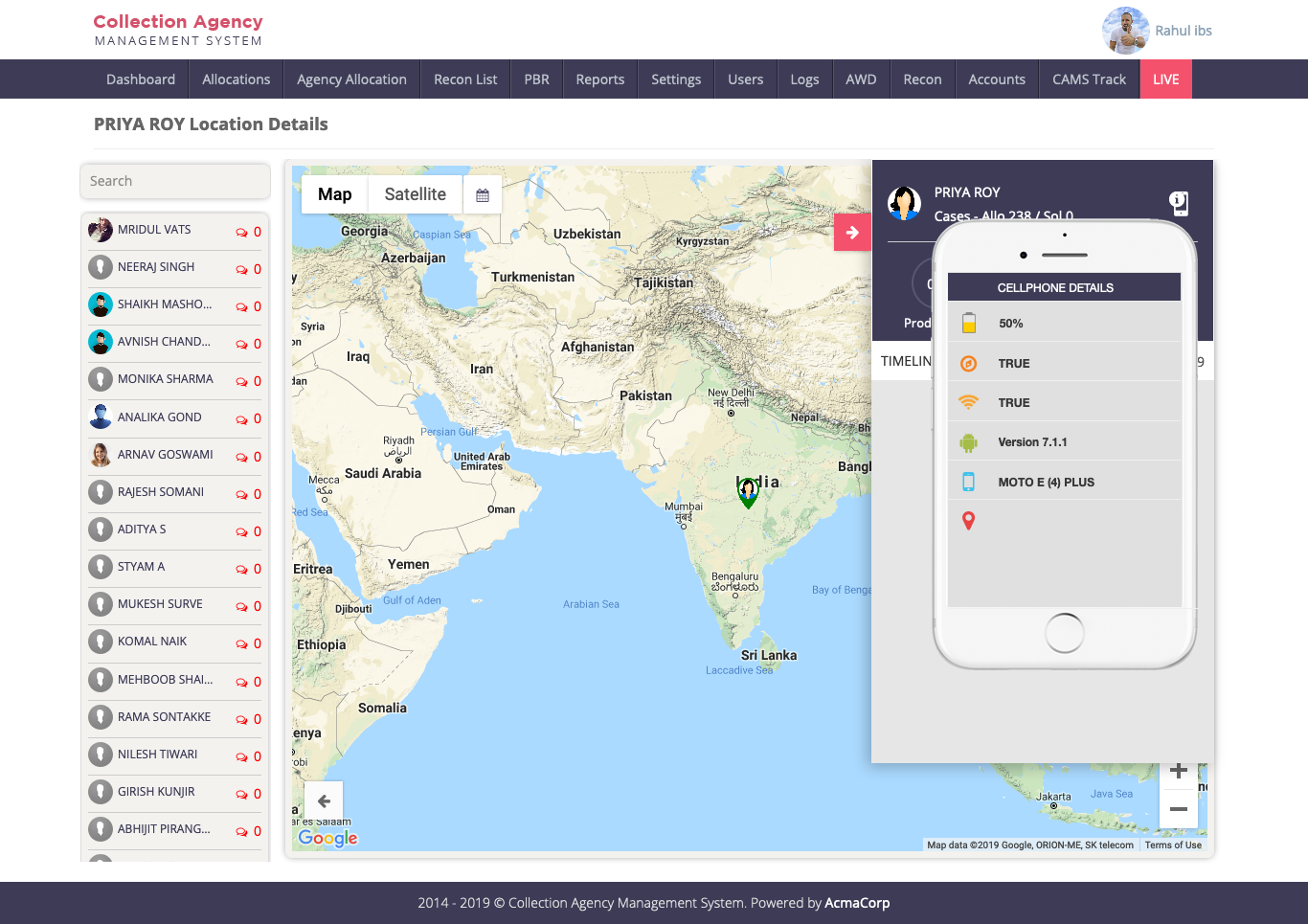1308x924 pixels.
Task: Click the calendar icon beside Satellite
Action: tap(483, 195)
